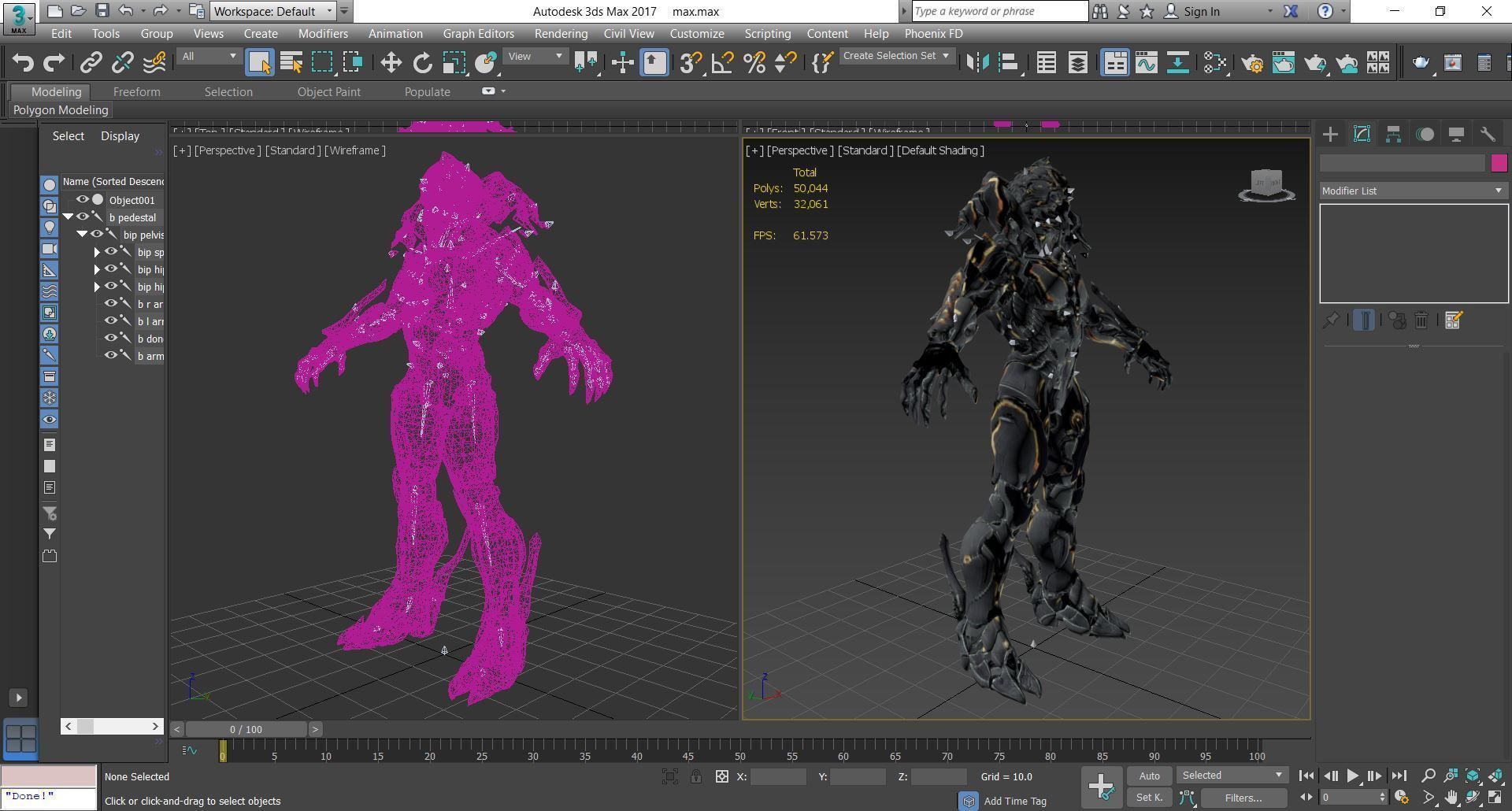Activate the Select Object tool
The height and width of the screenshot is (811, 1512).
(x=260, y=62)
